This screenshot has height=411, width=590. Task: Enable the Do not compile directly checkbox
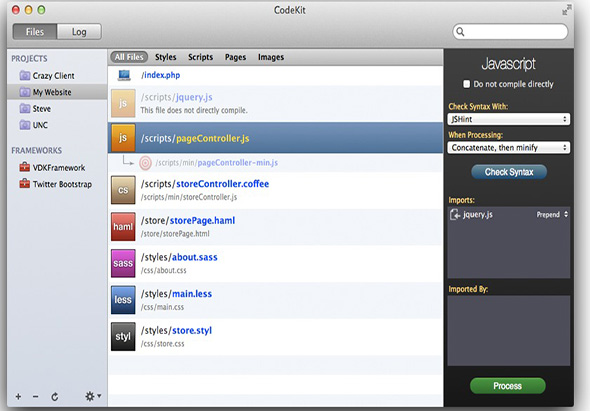point(467,84)
